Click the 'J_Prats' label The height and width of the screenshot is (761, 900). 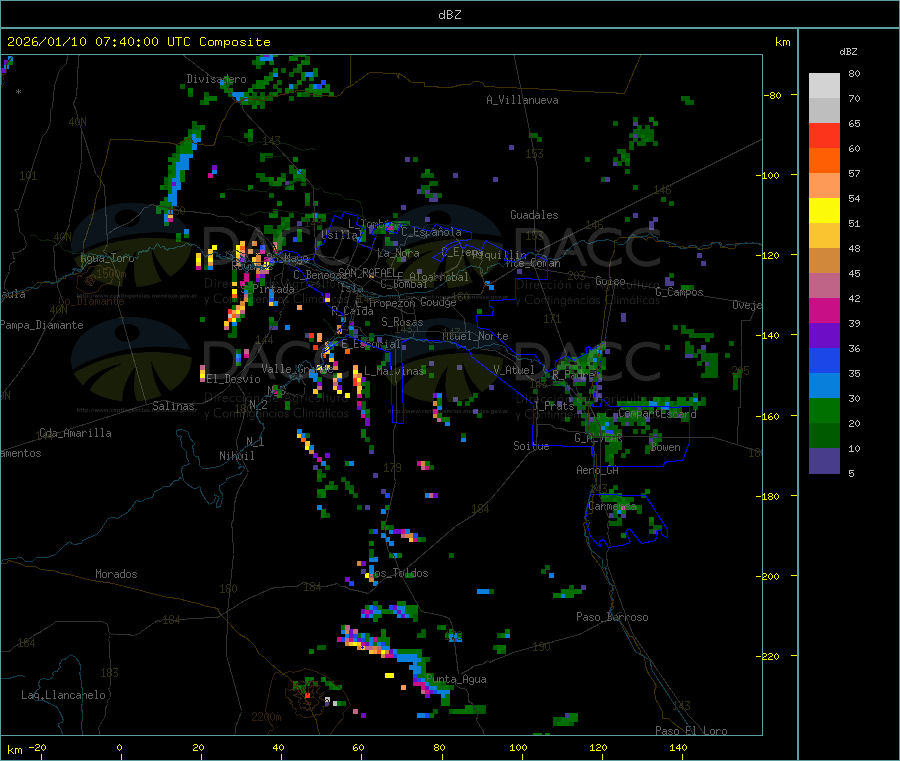pos(554,406)
